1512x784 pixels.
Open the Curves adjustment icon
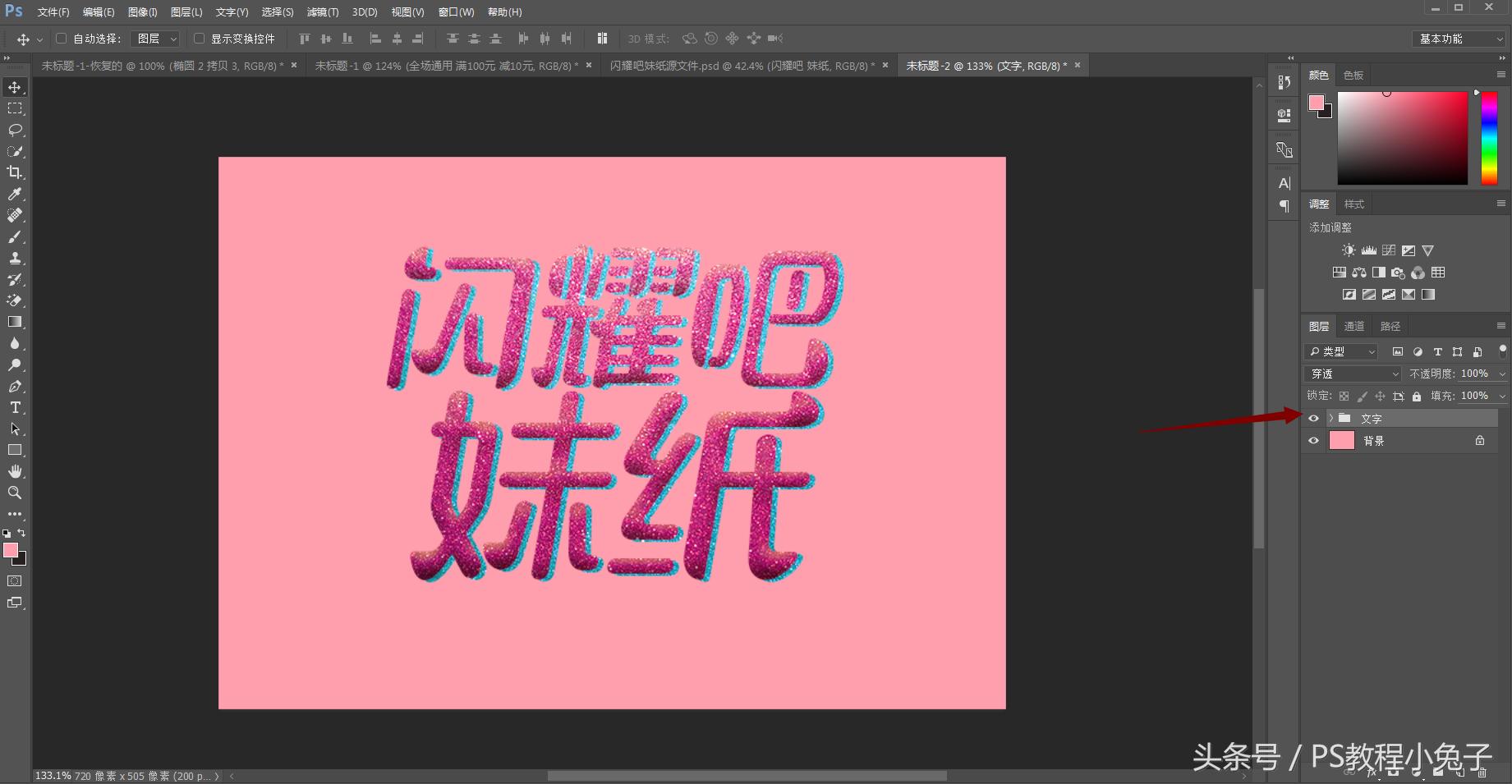coord(1389,250)
